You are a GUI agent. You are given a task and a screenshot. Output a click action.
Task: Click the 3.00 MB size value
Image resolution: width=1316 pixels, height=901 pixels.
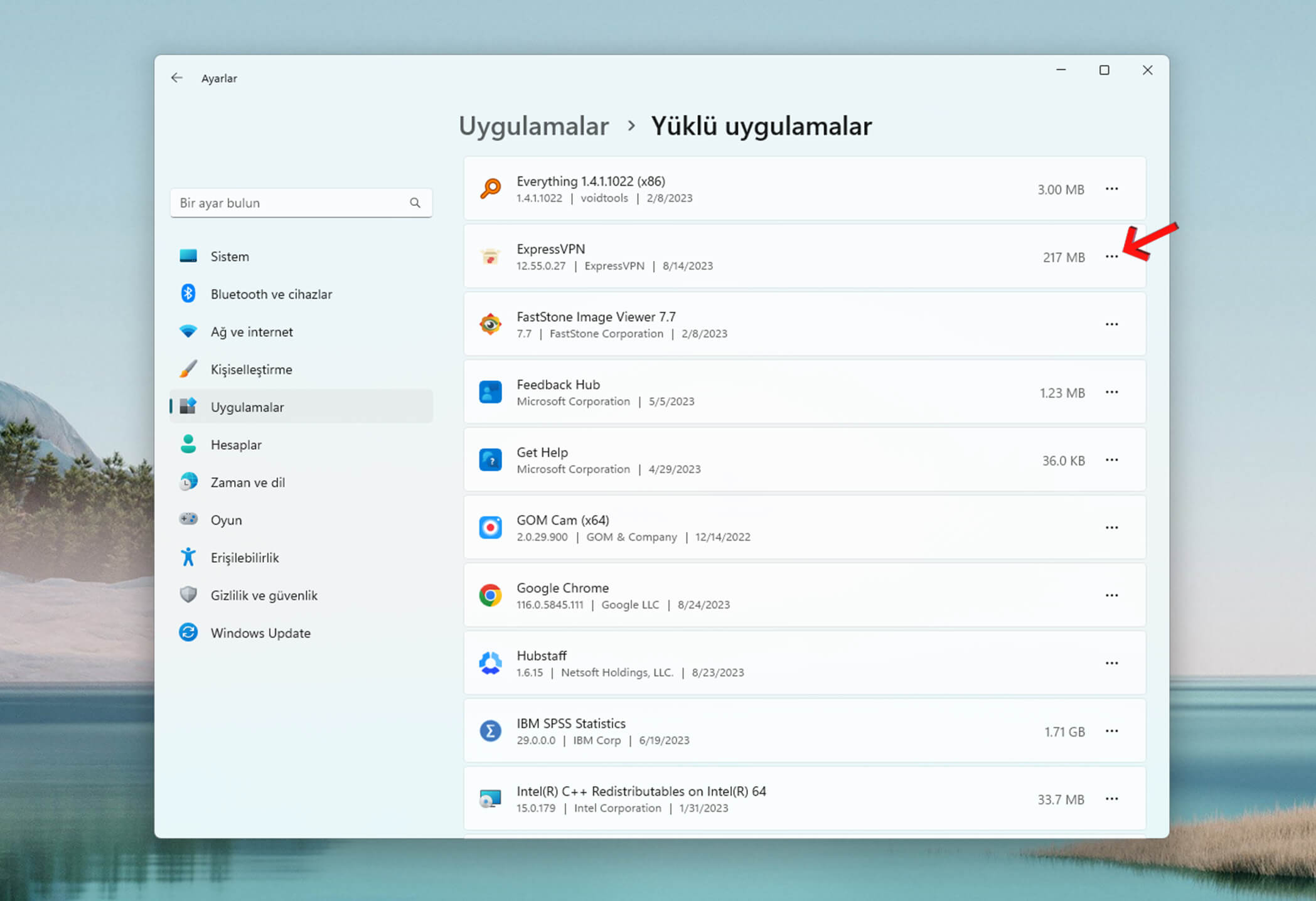(1061, 189)
